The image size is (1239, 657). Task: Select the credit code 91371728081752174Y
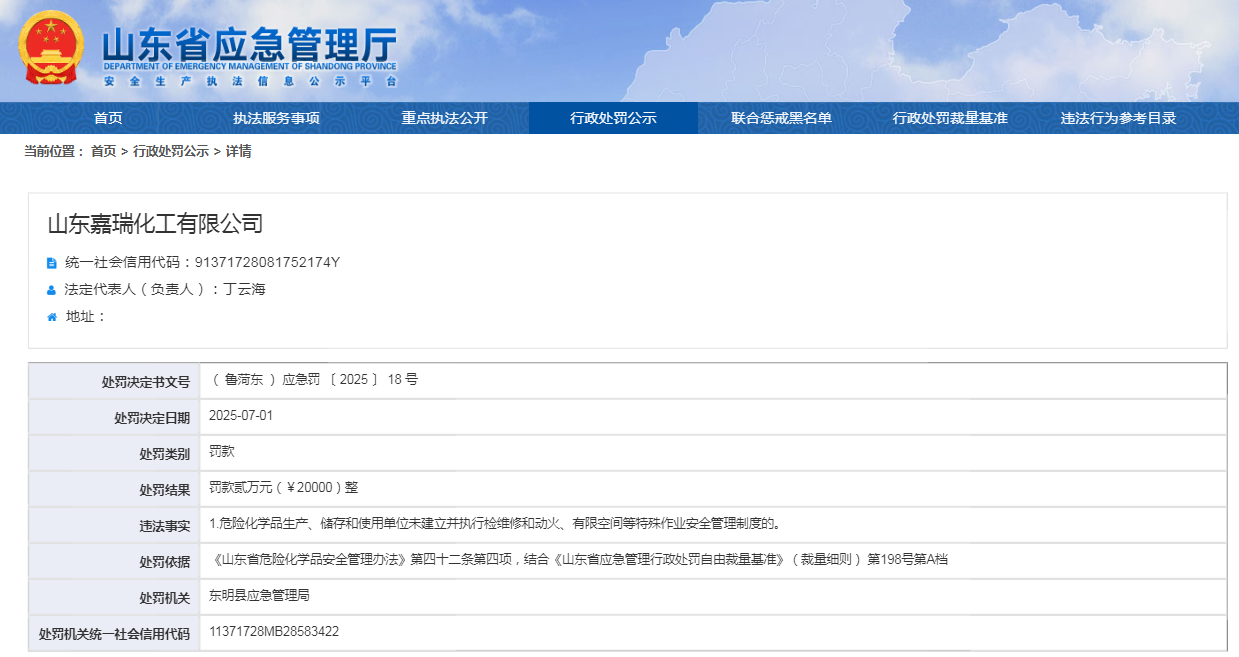point(267,263)
